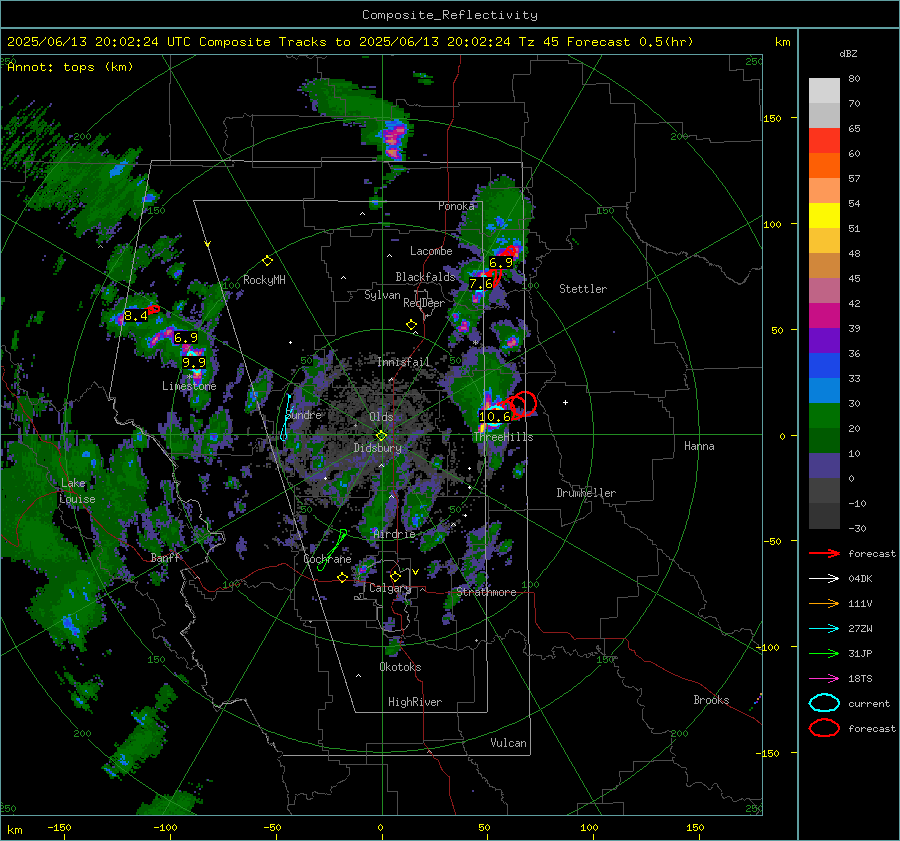Click the Limestone label
900x841 pixels.
(189, 386)
